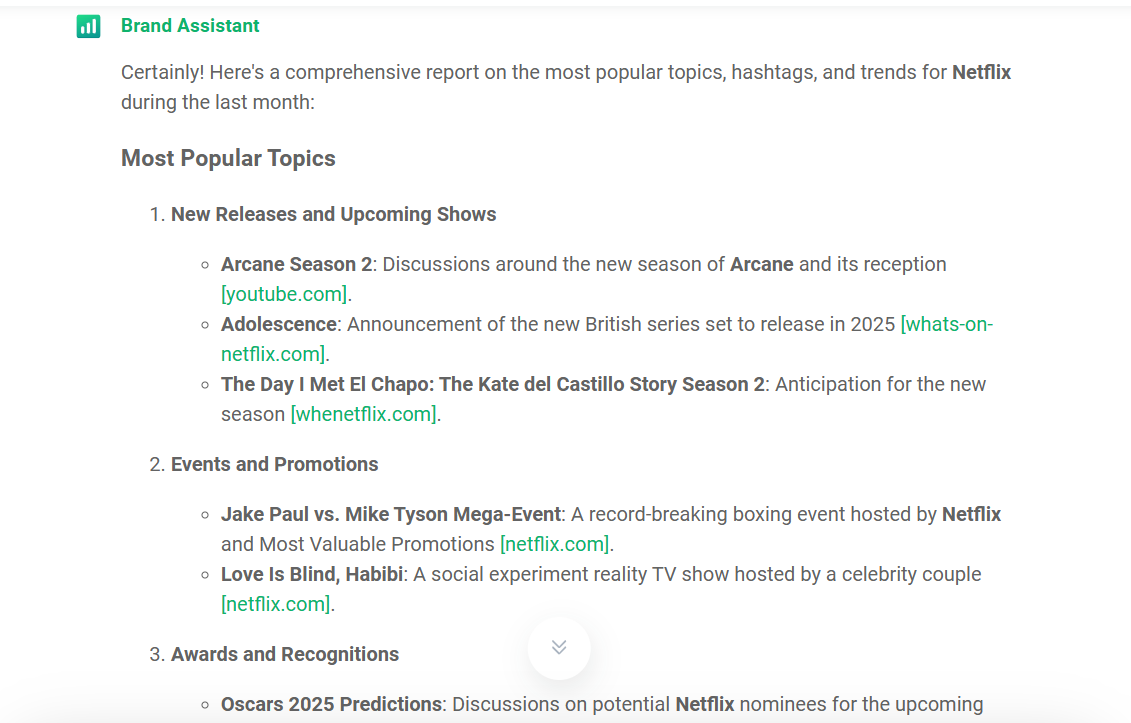Open netflix.com link after Most Valuable Promotions

click(555, 544)
